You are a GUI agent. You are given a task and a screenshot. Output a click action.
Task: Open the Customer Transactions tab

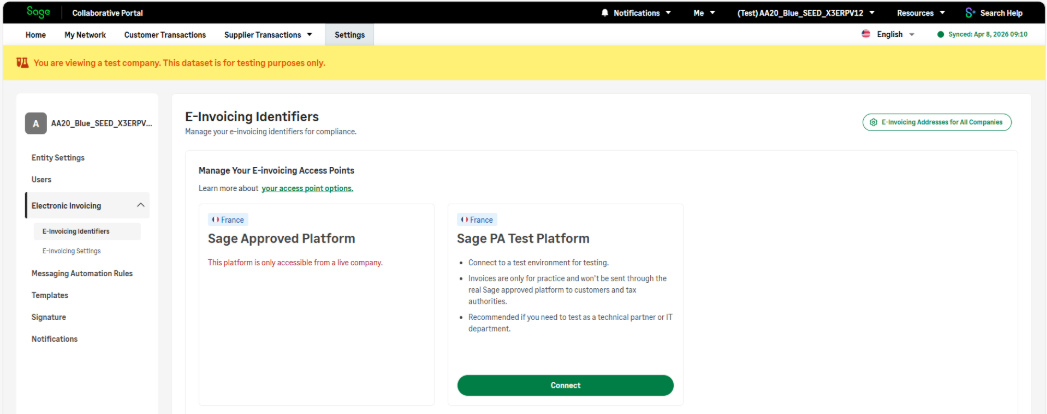click(165, 35)
